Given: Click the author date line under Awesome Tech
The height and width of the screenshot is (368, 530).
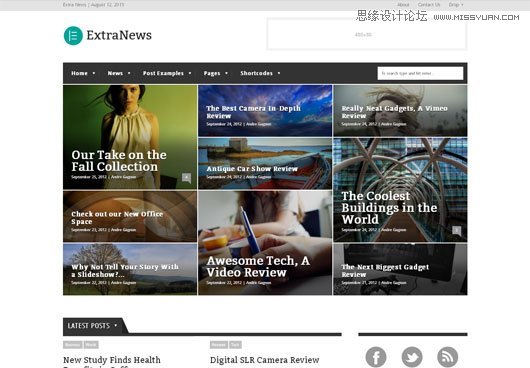Looking at the screenshot, I should (239, 283).
